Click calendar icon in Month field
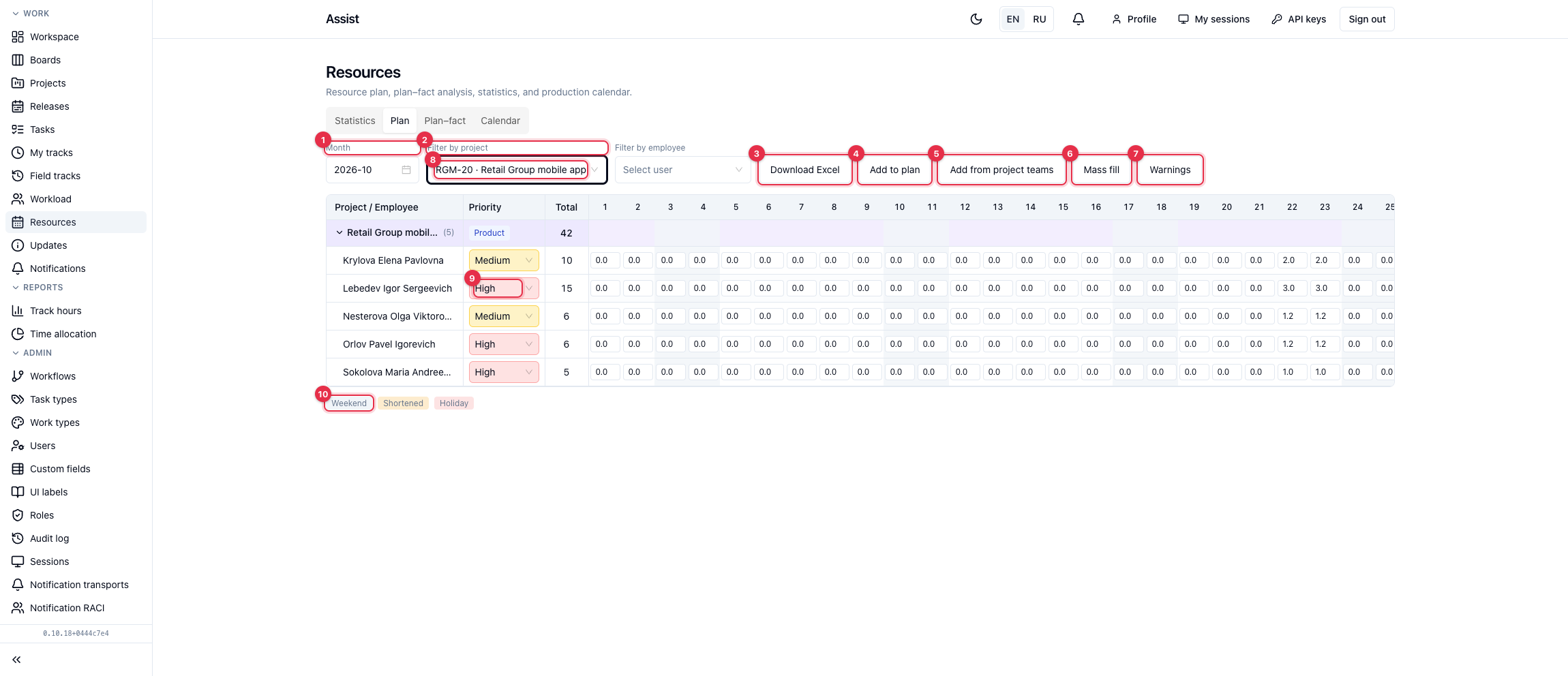This screenshot has height=676, width=1568. [x=406, y=170]
